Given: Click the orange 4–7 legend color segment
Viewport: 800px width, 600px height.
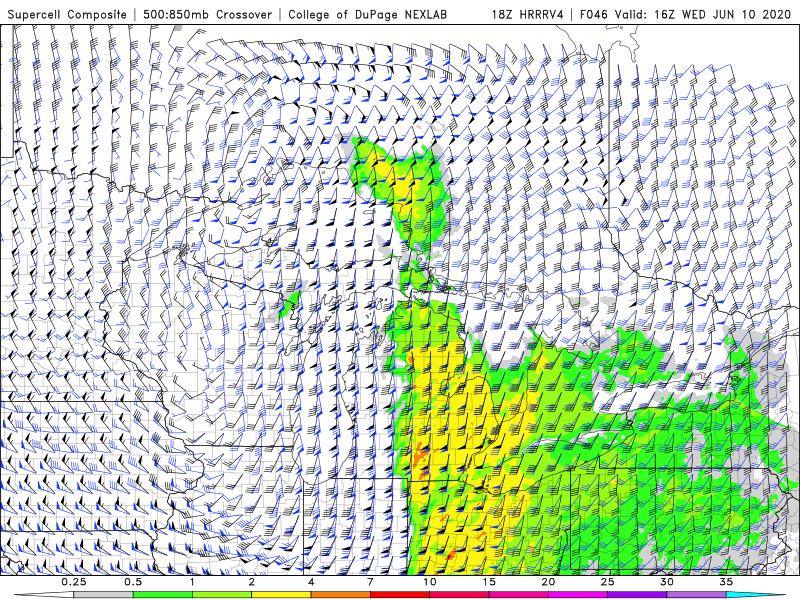Looking at the screenshot, I should [340, 595].
